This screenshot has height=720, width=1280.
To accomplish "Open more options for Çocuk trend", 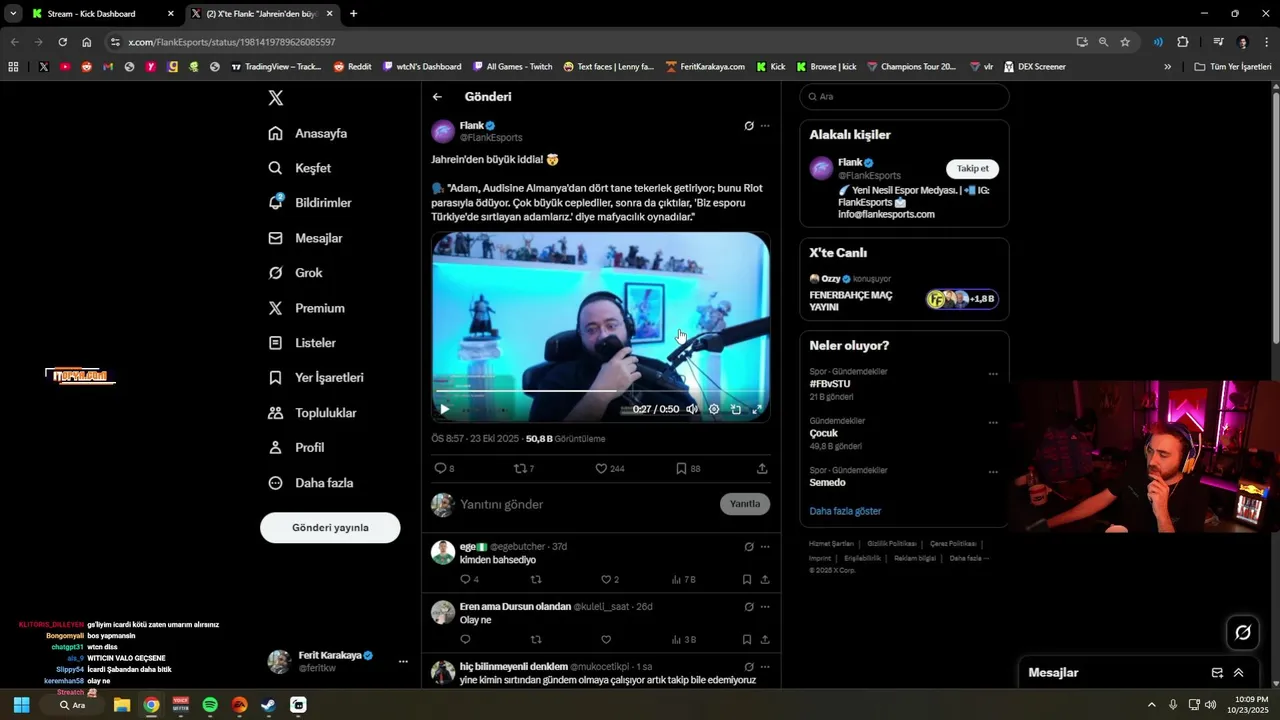I will [993, 422].
